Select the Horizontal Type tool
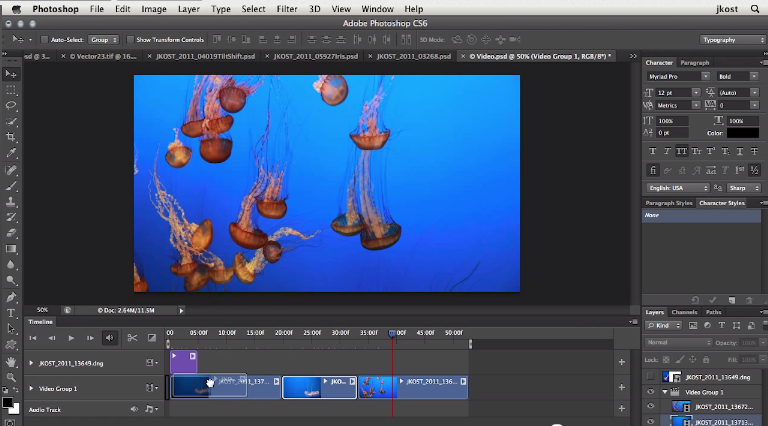 coord(12,313)
